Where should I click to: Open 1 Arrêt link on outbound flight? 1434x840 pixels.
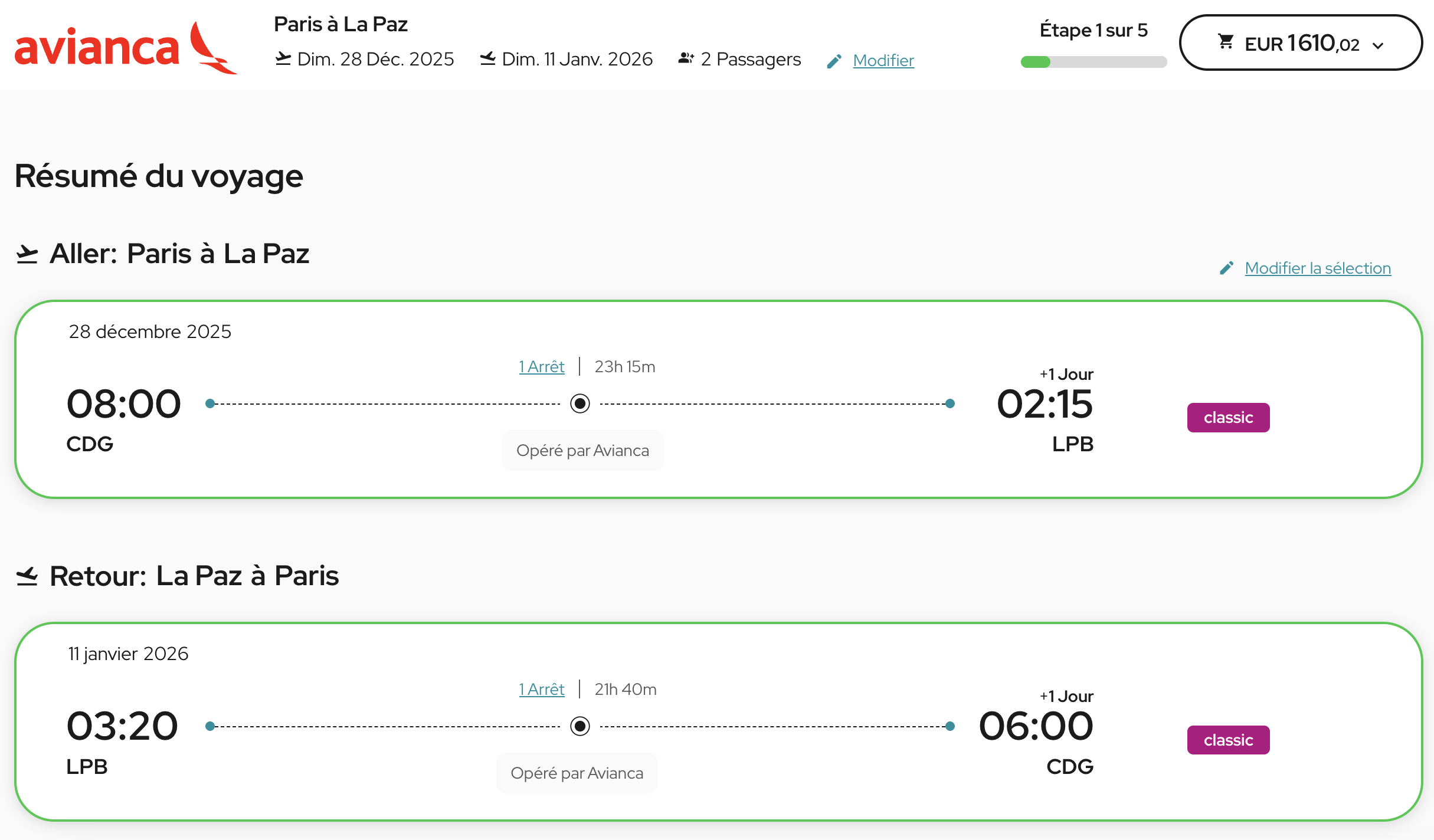542,367
